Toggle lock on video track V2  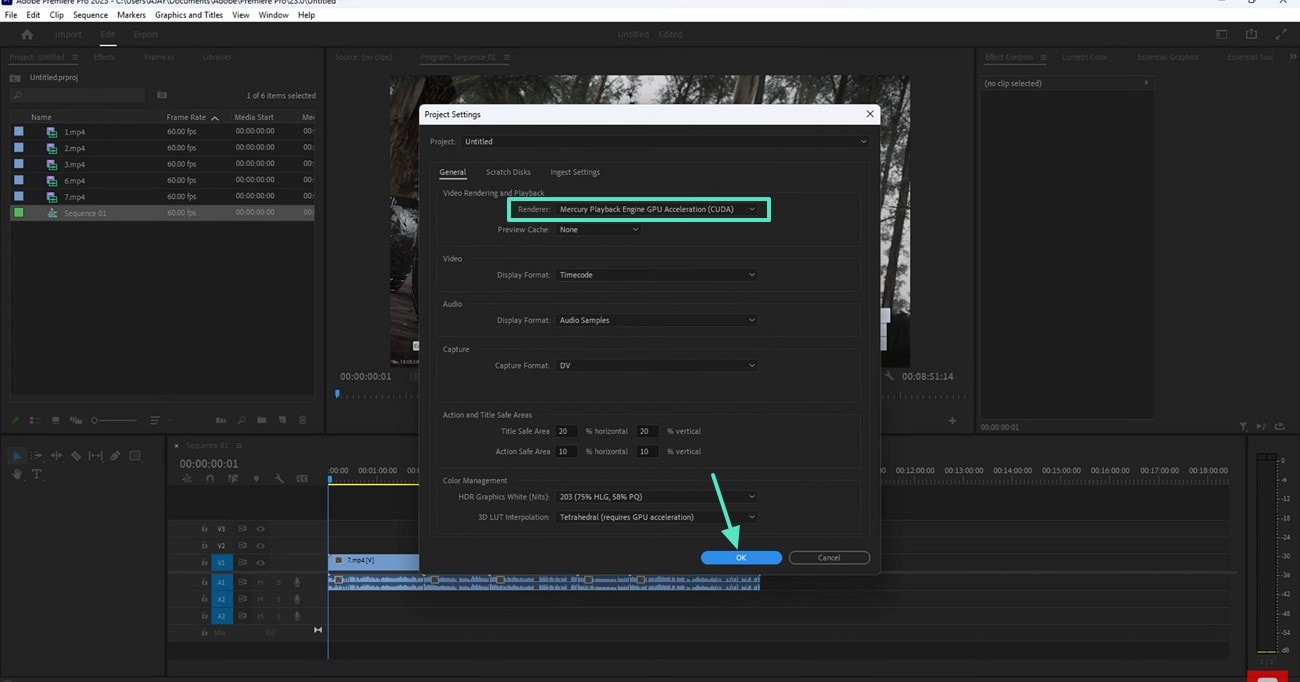[204, 546]
